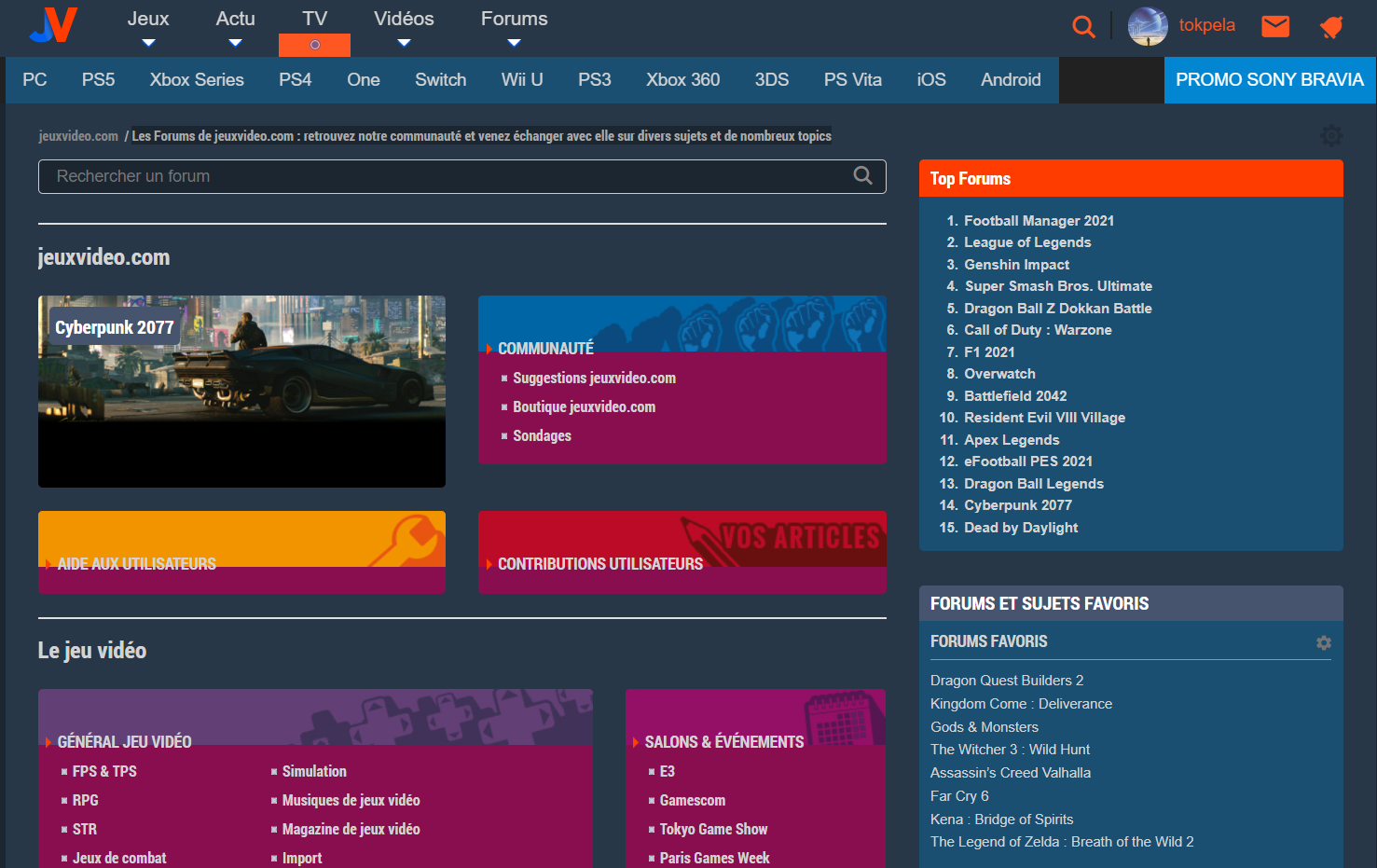Expand the Forums menu arrow
This screenshot has width=1377, height=868.
tap(514, 43)
